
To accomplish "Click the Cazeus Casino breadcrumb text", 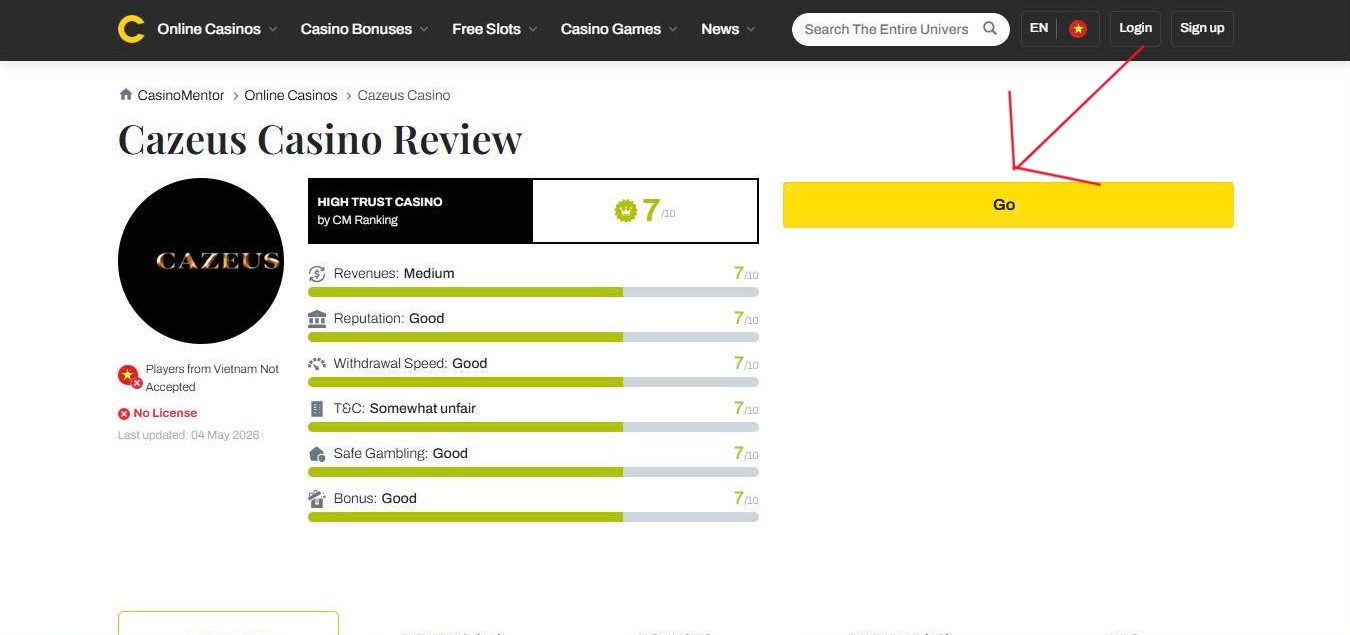I will click(x=404, y=95).
